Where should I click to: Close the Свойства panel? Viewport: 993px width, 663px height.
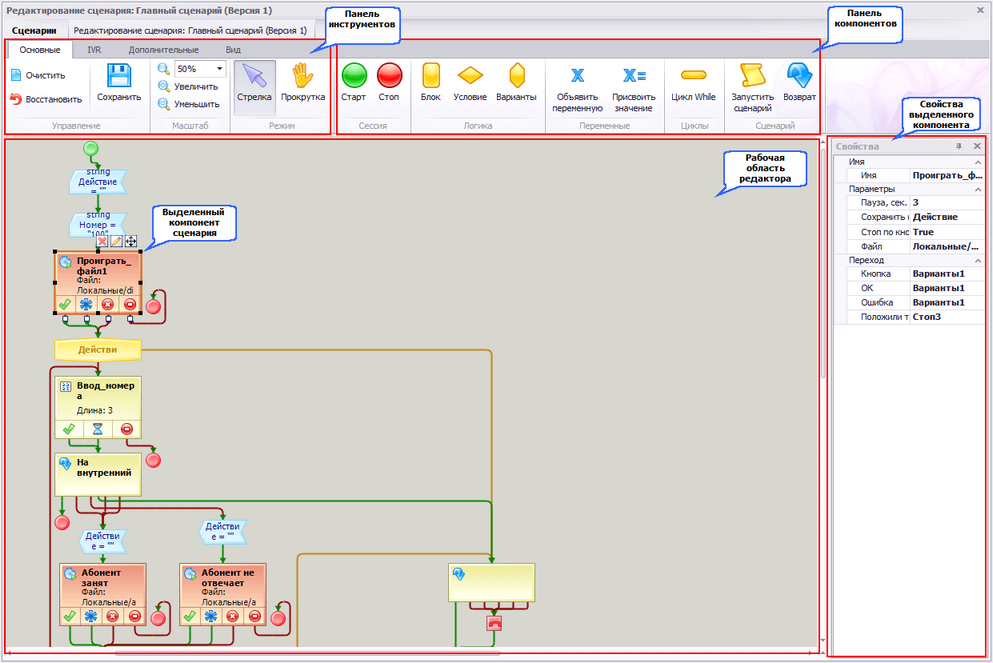click(x=977, y=146)
